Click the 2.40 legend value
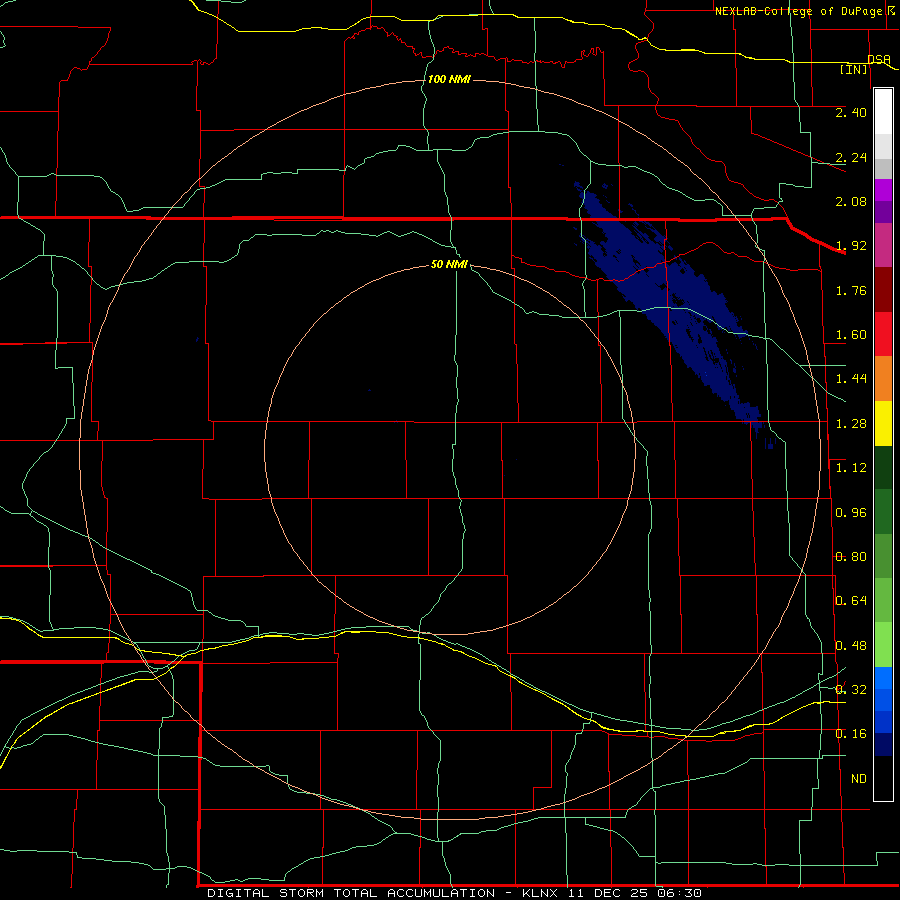The image size is (900, 900). point(851,112)
